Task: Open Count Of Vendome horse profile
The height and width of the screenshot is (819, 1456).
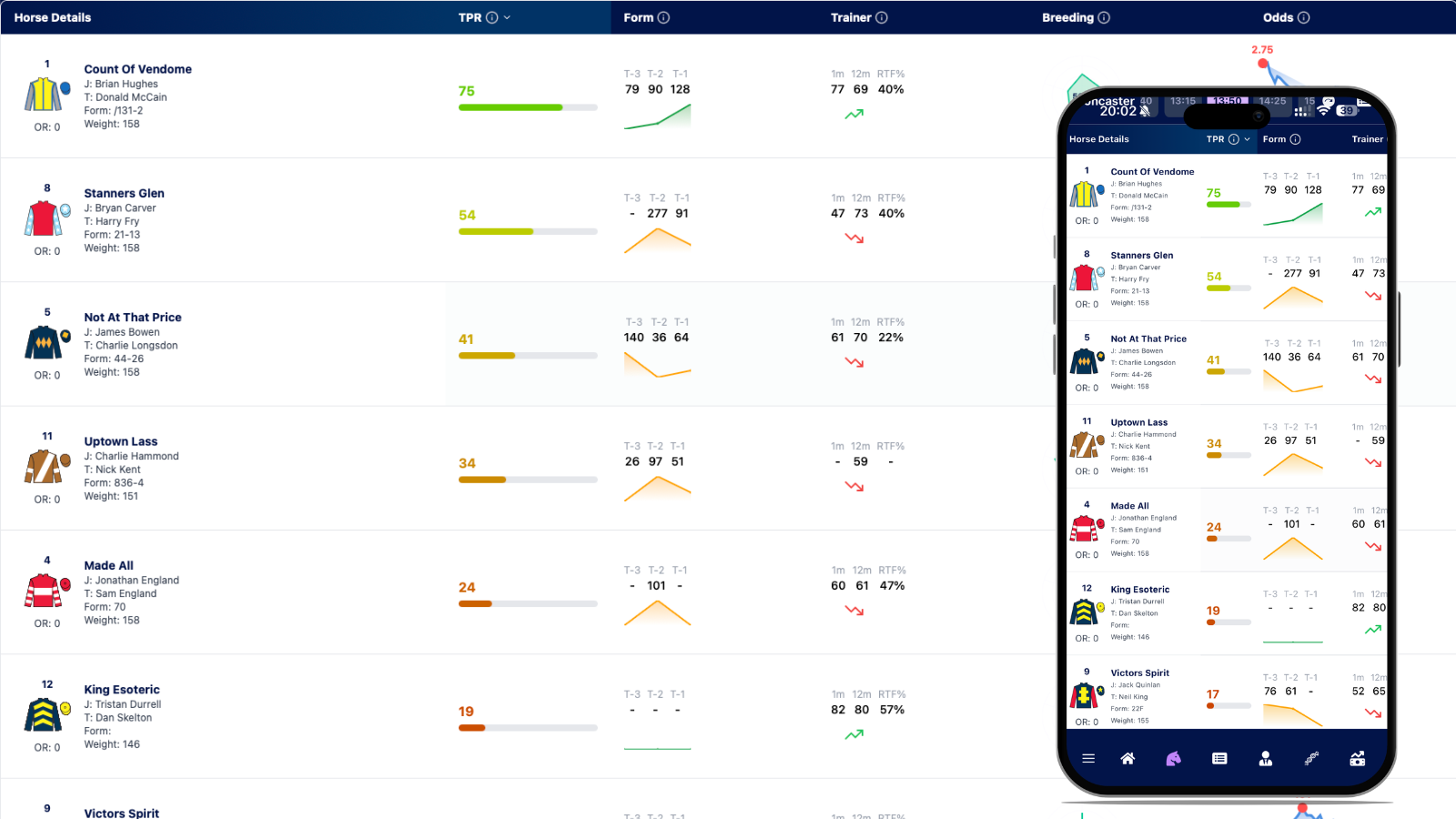Action: 137,69
